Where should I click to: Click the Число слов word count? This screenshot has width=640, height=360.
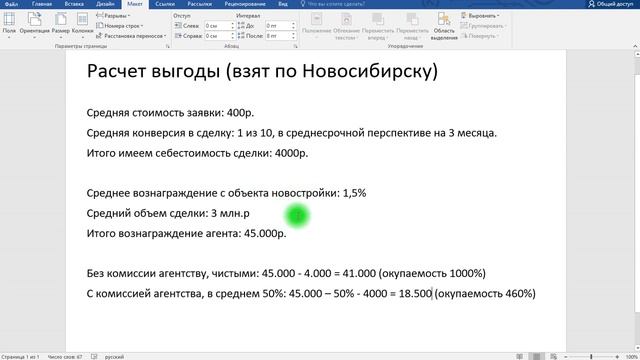pyautogui.click(x=65, y=357)
